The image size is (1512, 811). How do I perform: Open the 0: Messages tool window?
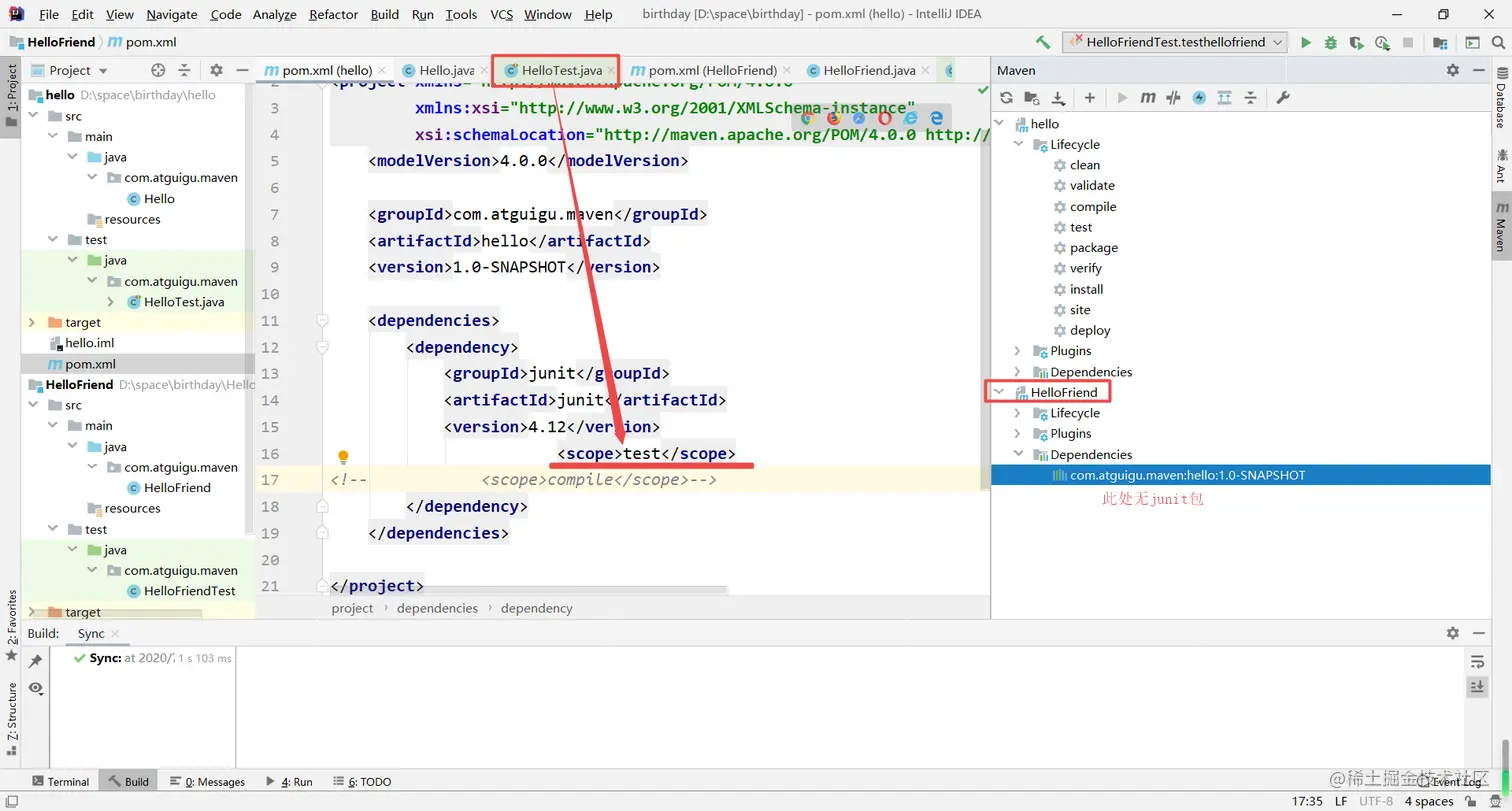(207, 782)
